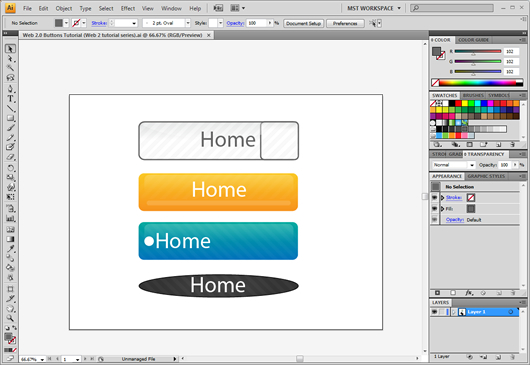
Task: Select the Selection (black arrow) tool
Action: [x=10, y=49]
